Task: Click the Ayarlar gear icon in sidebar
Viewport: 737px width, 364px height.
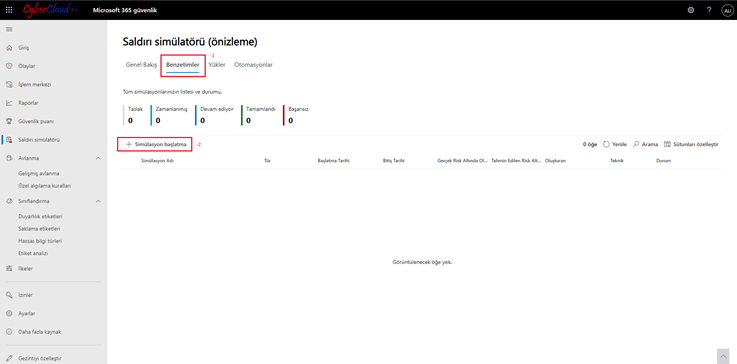Action: [x=9, y=313]
